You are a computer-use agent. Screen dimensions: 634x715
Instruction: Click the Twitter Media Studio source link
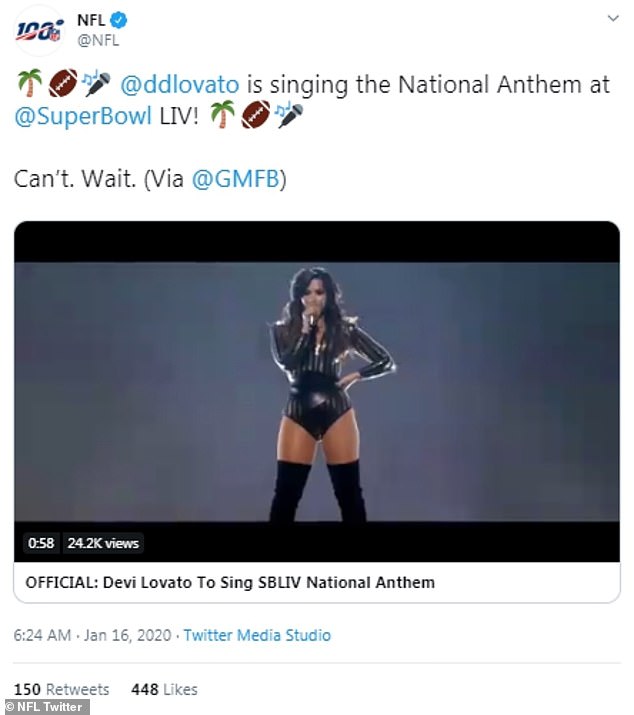(257, 635)
